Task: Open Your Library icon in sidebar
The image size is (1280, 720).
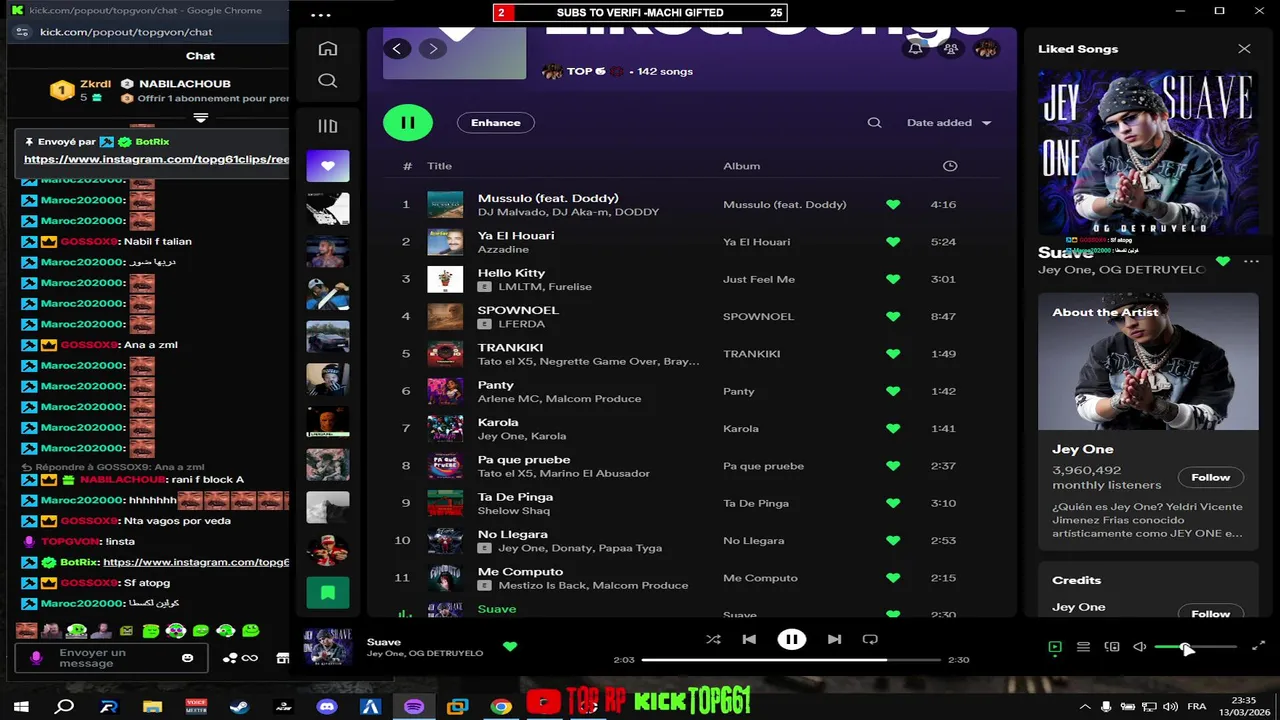Action: [327, 126]
